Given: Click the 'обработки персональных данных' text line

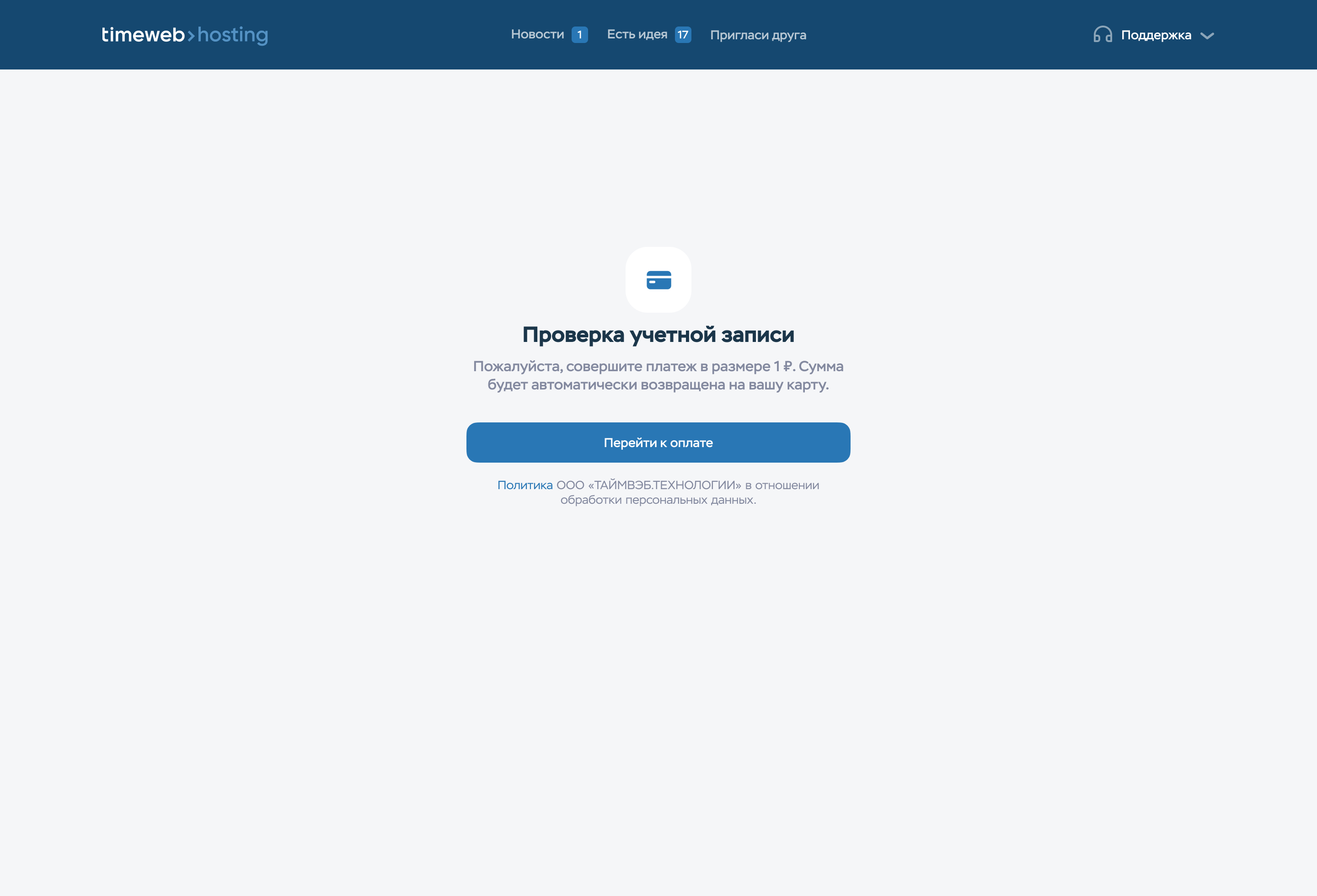Looking at the screenshot, I should [658, 500].
